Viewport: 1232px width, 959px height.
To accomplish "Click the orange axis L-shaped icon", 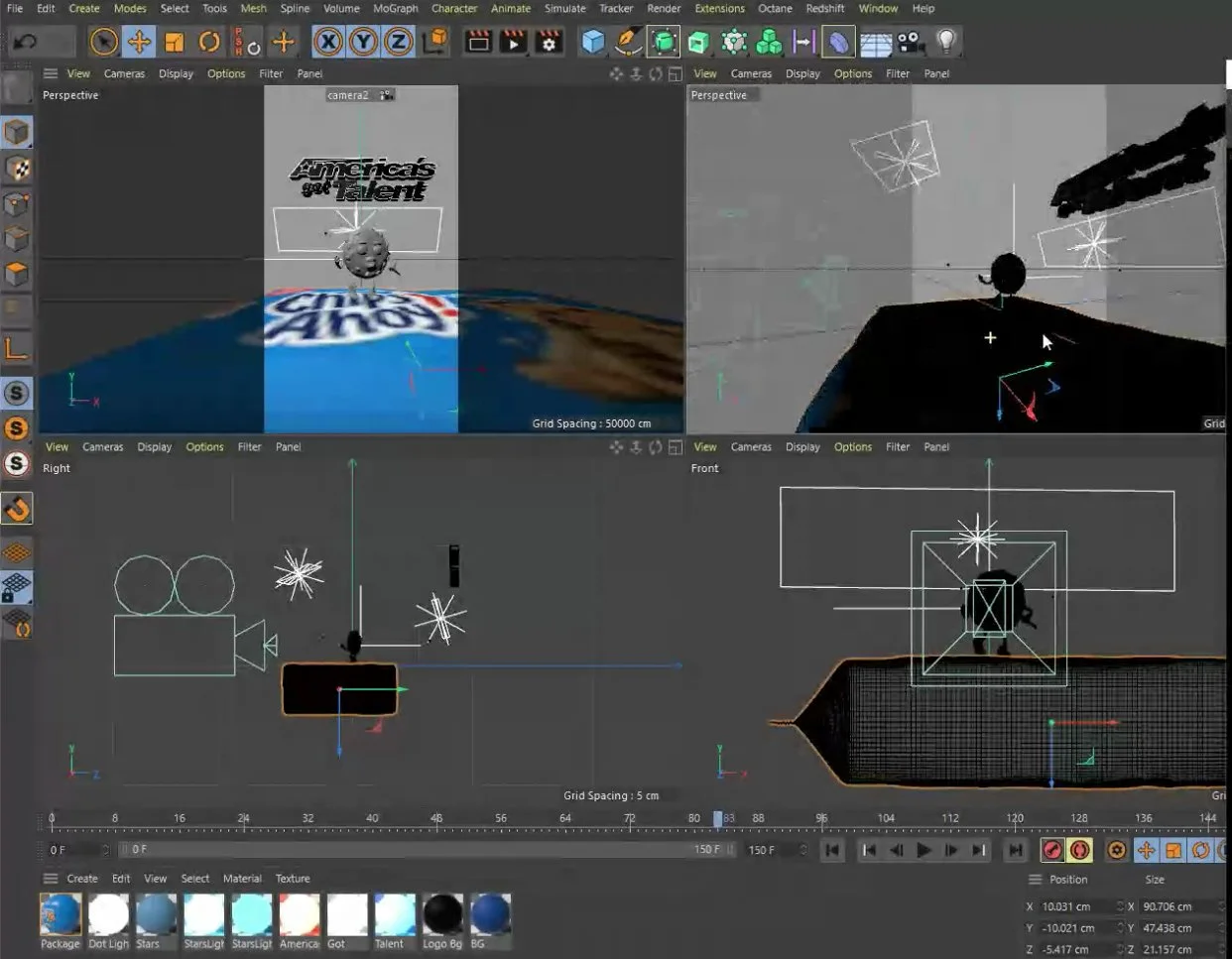I will (x=17, y=348).
